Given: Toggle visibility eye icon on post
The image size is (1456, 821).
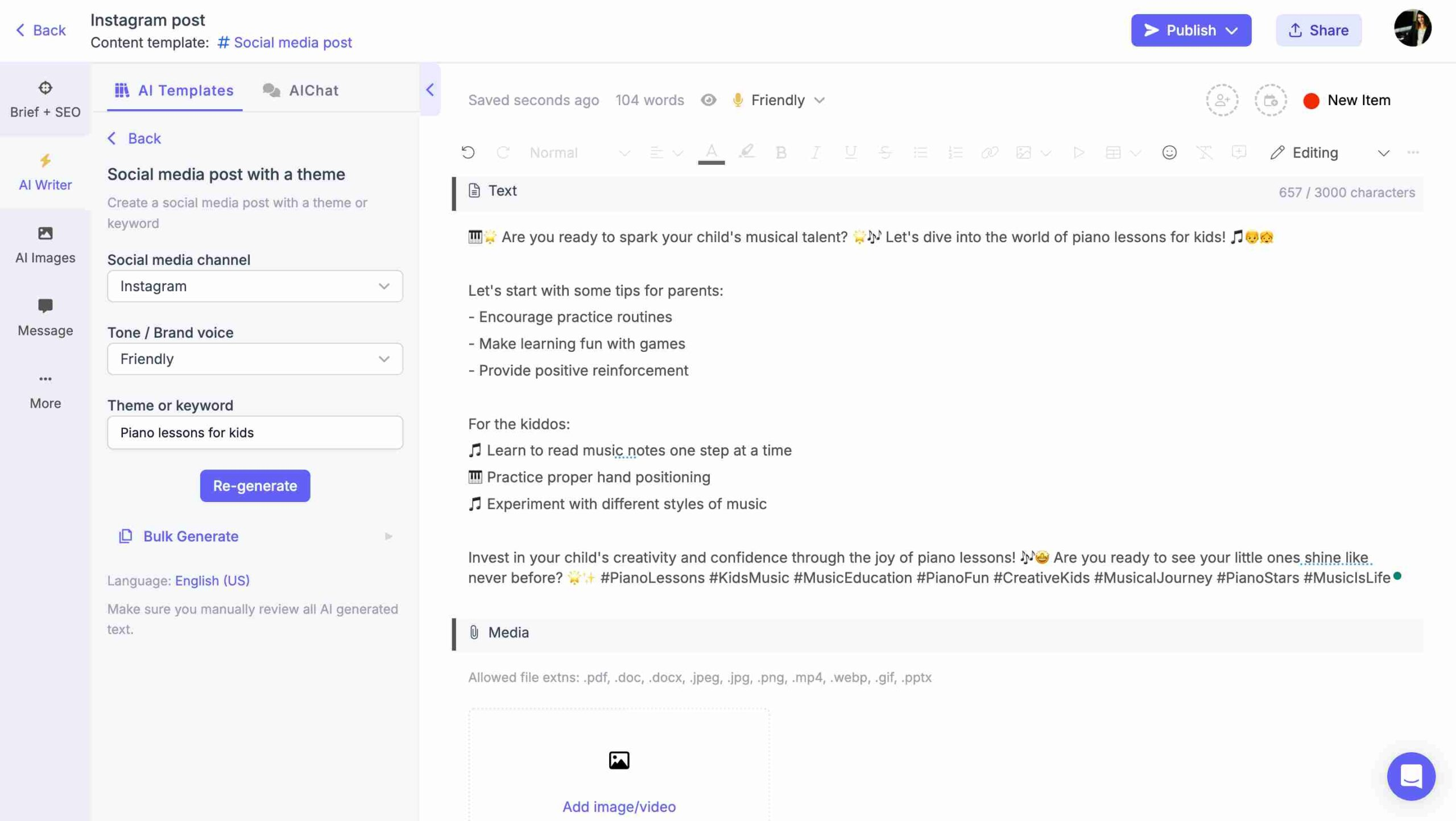Looking at the screenshot, I should tap(708, 100).
